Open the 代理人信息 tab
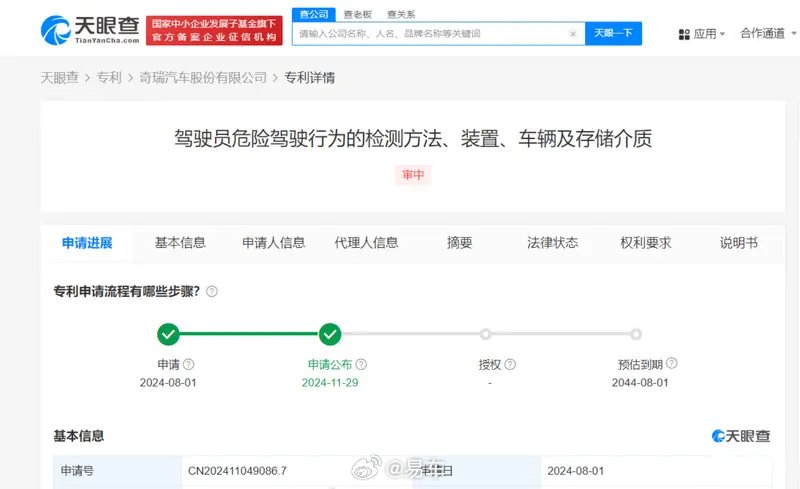The width and height of the screenshot is (800, 489). (366, 243)
